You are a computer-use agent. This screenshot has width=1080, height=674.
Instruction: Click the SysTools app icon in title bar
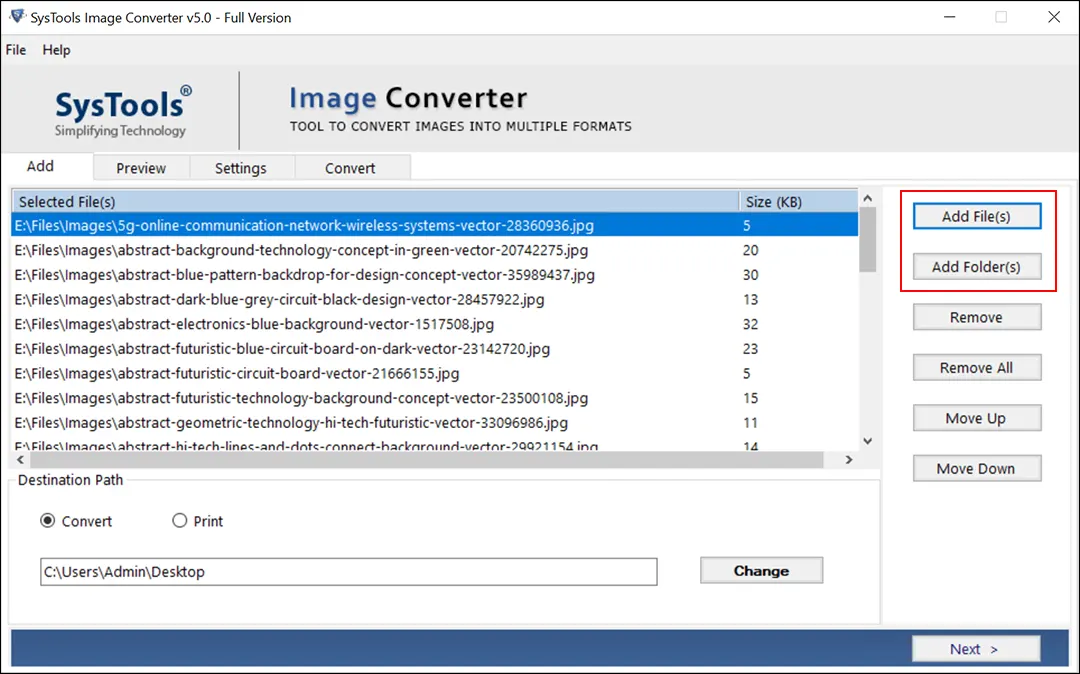tap(14, 17)
